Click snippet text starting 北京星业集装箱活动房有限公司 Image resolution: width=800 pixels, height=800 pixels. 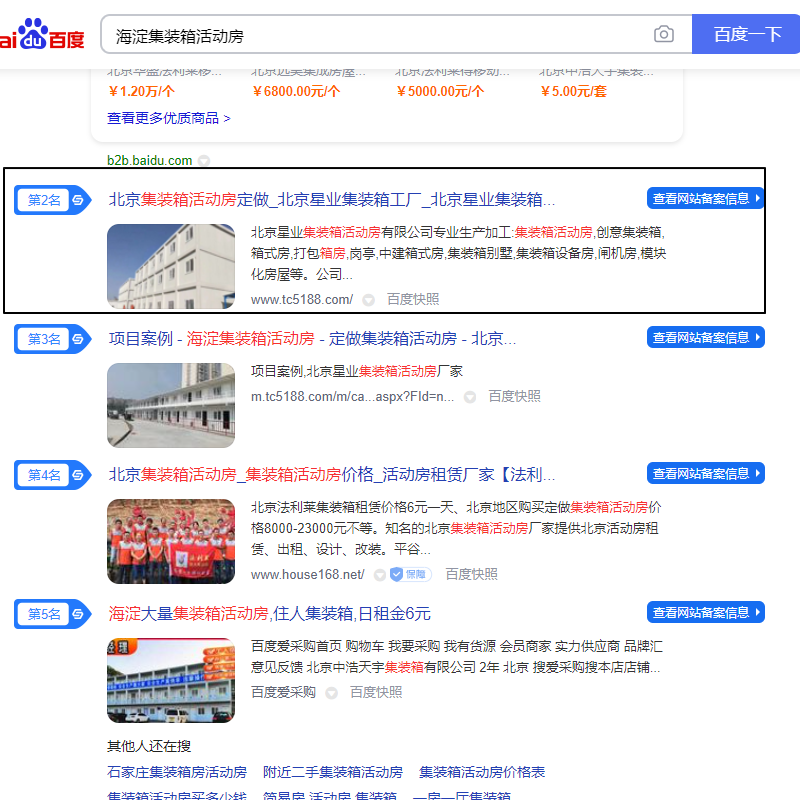coord(458,254)
